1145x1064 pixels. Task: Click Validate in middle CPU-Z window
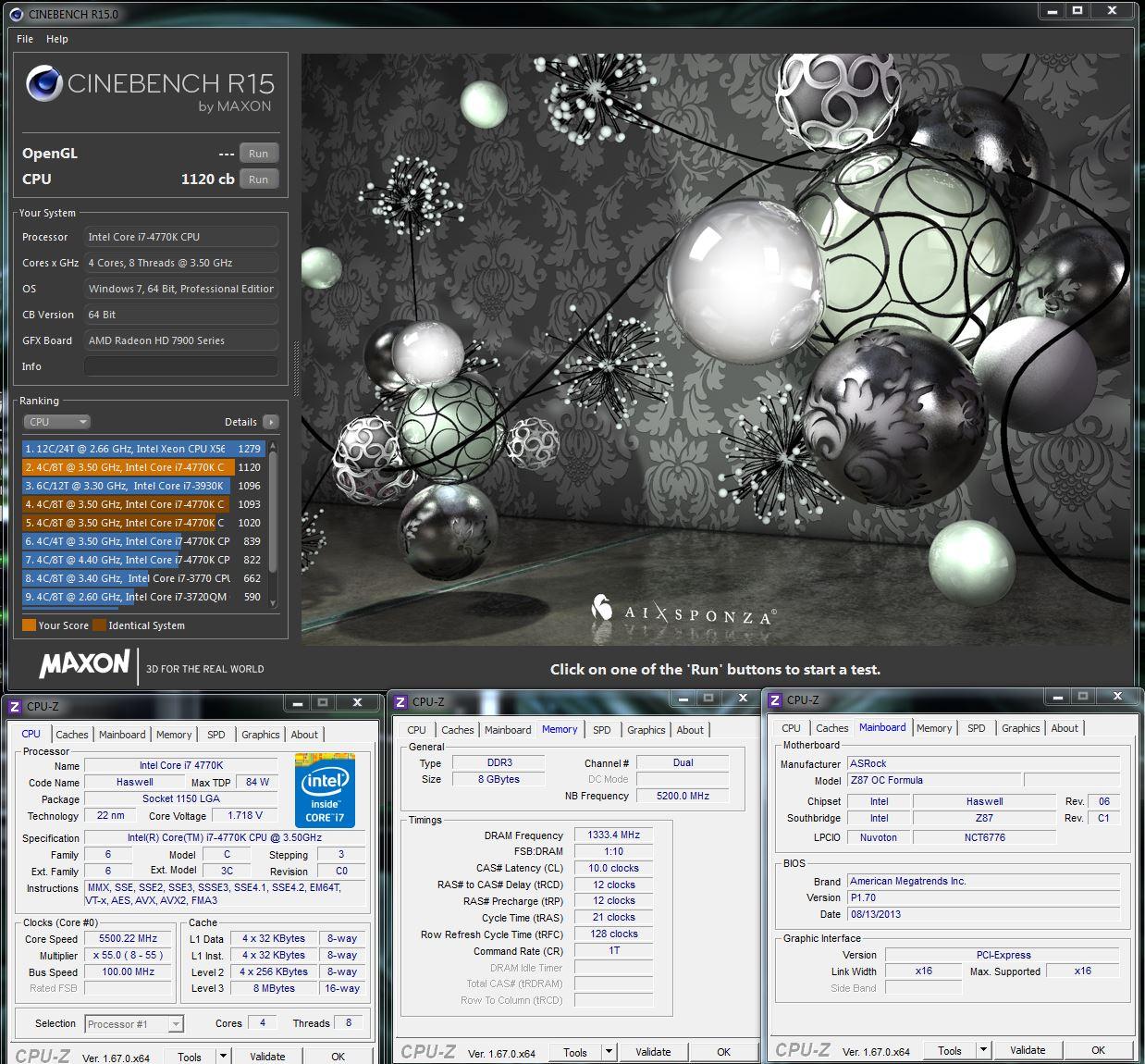tap(653, 1052)
